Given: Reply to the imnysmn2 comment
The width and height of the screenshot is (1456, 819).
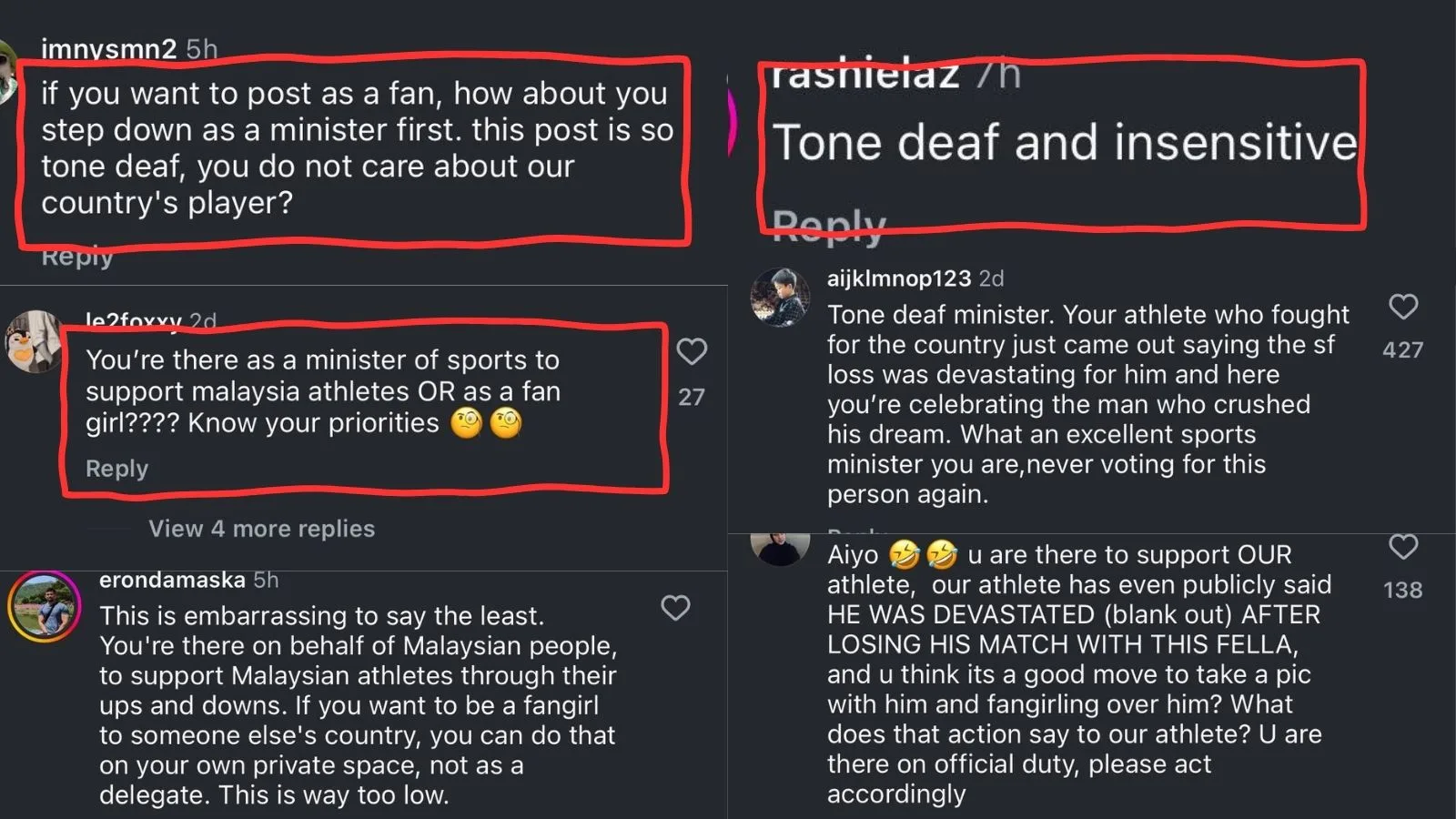Looking at the screenshot, I should [77, 258].
